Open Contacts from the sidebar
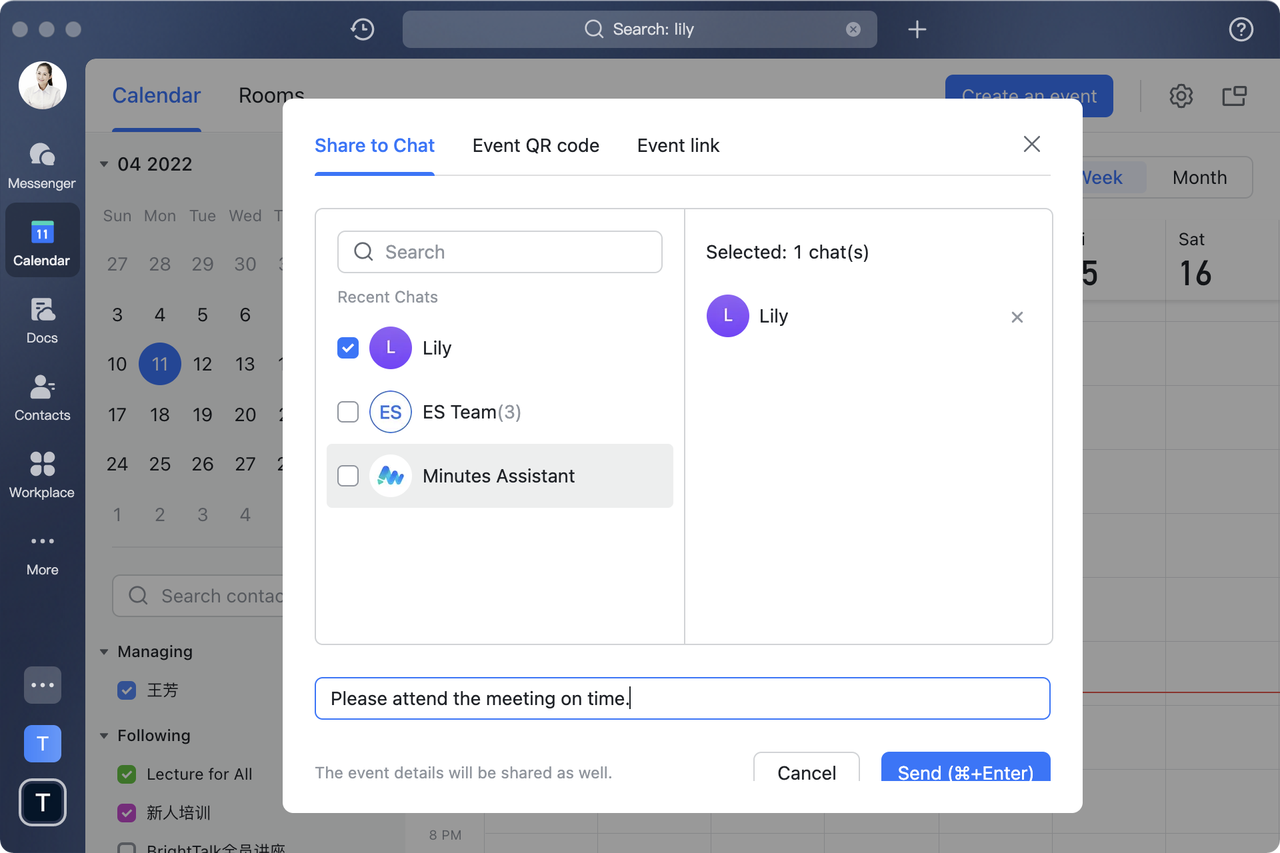This screenshot has width=1280, height=853. pyautogui.click(x=41, y=399)
